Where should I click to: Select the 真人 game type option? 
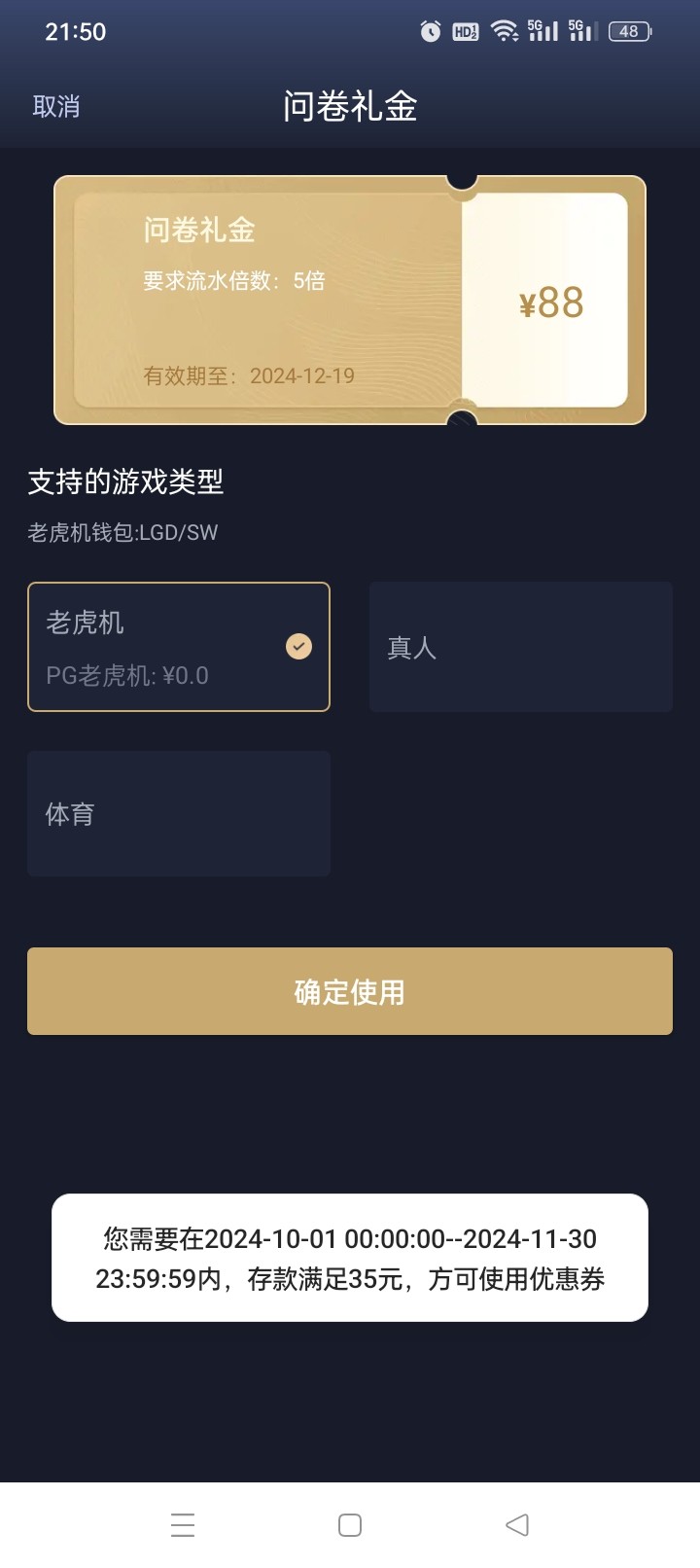tap(520, 647)
